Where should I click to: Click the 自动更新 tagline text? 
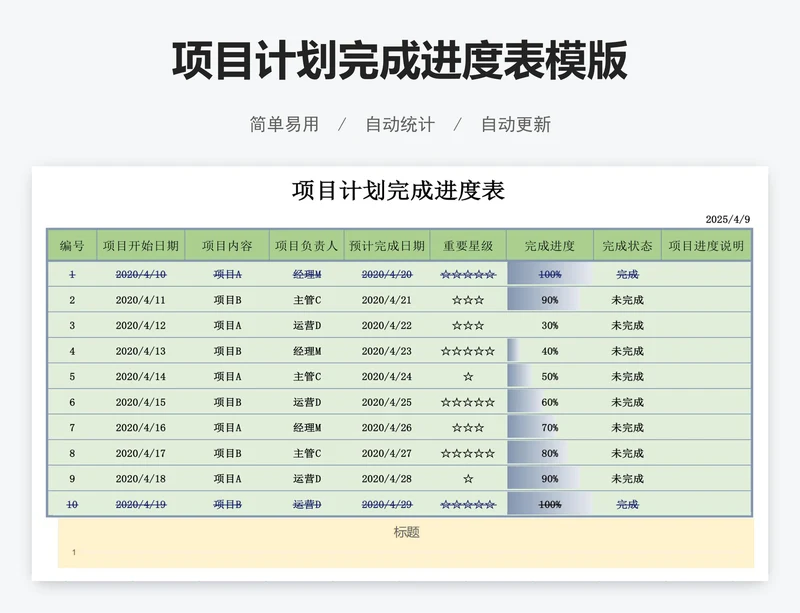516,124
